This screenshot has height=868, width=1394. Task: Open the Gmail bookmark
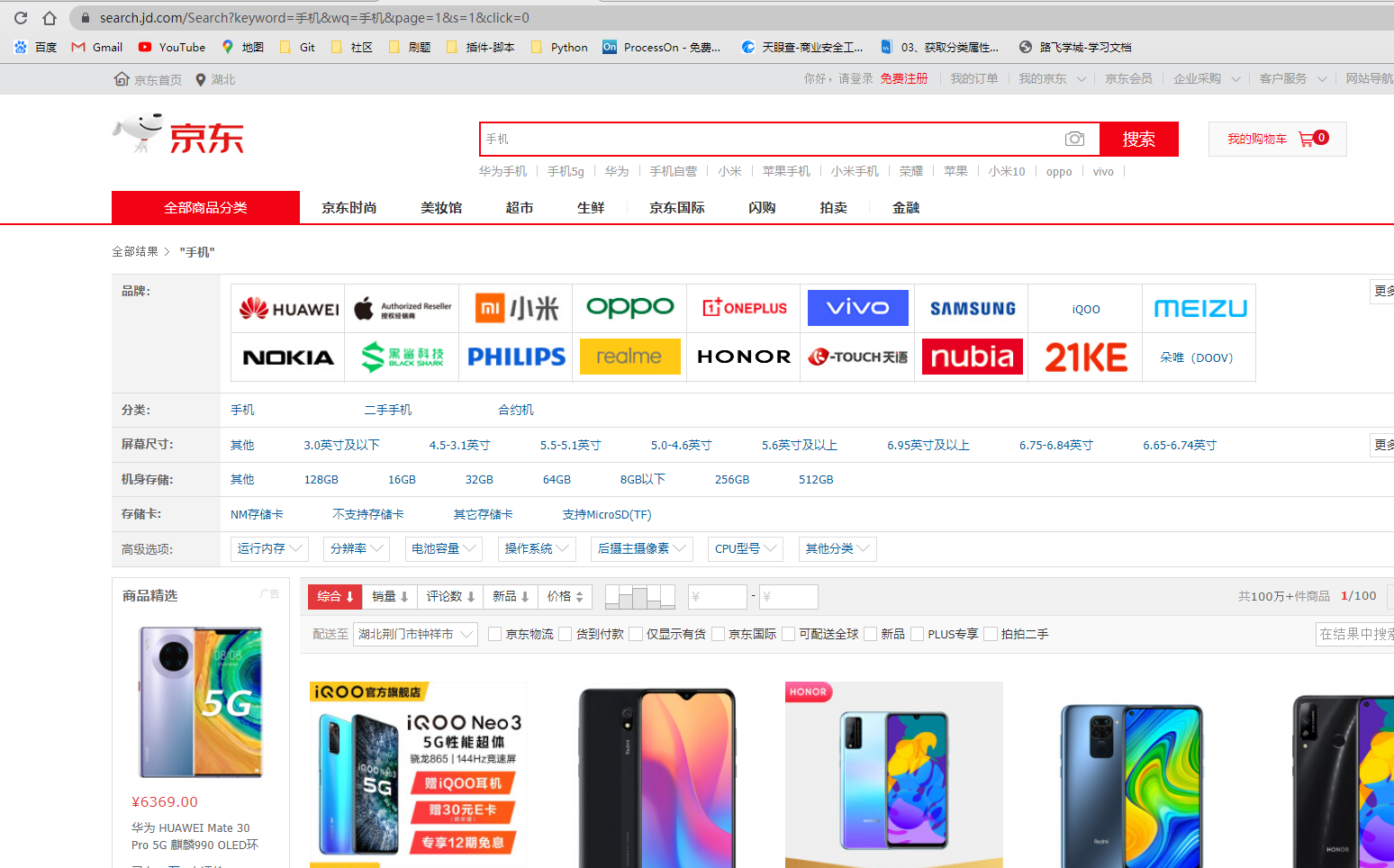click(96, 47)
